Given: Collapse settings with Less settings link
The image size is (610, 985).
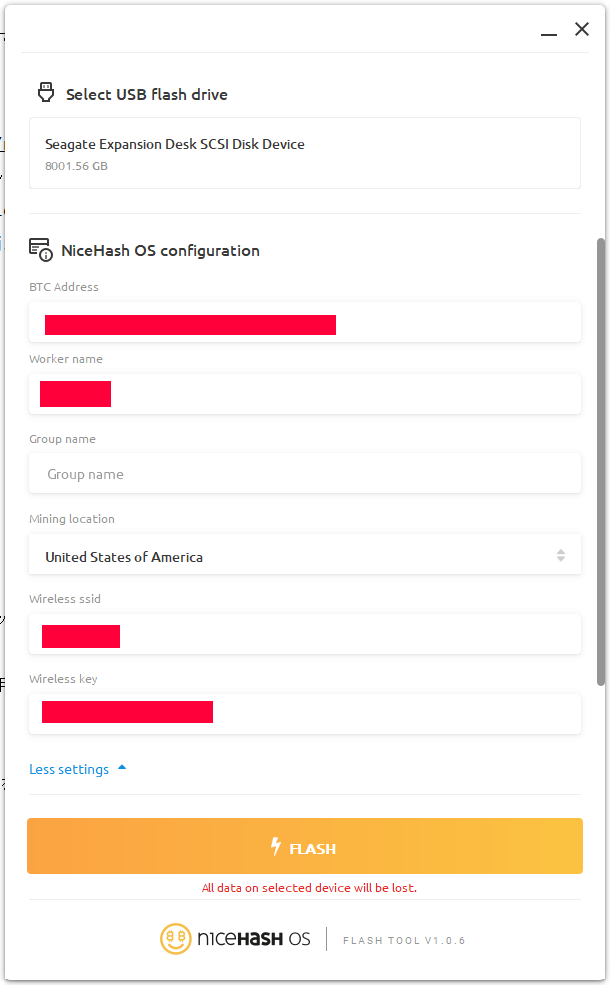Looking at the screenshot, I should 69,769.
